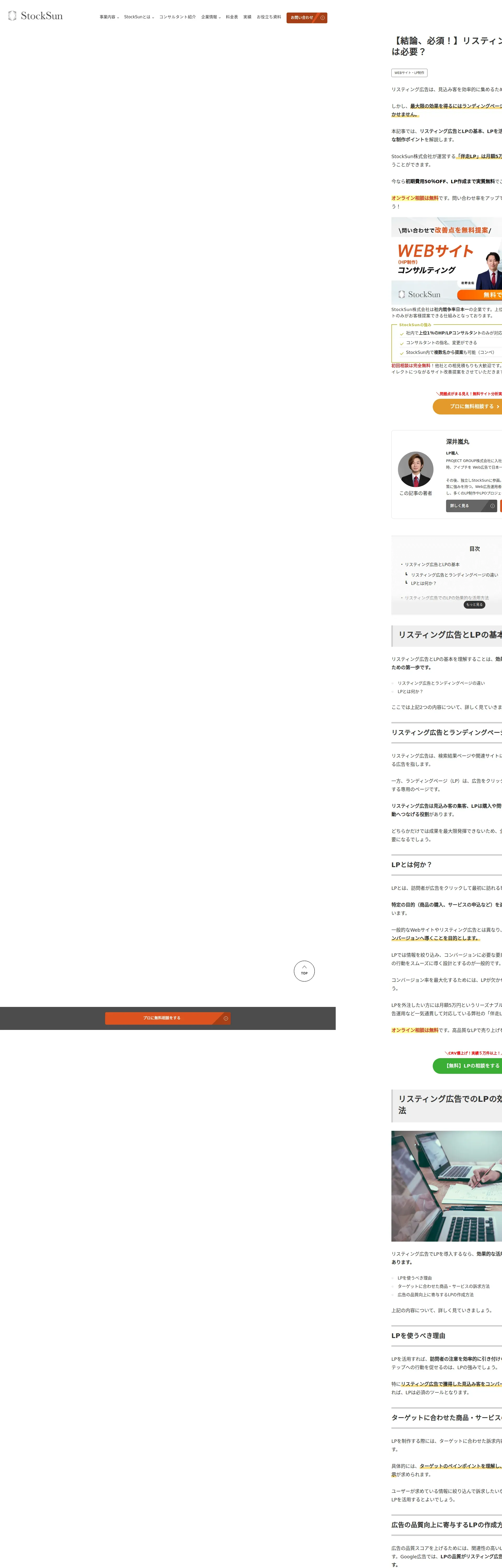502x1568 pixels.
Task: Click the bulleted LPとは何か？ below the first heading
Action: coord(410,691)
